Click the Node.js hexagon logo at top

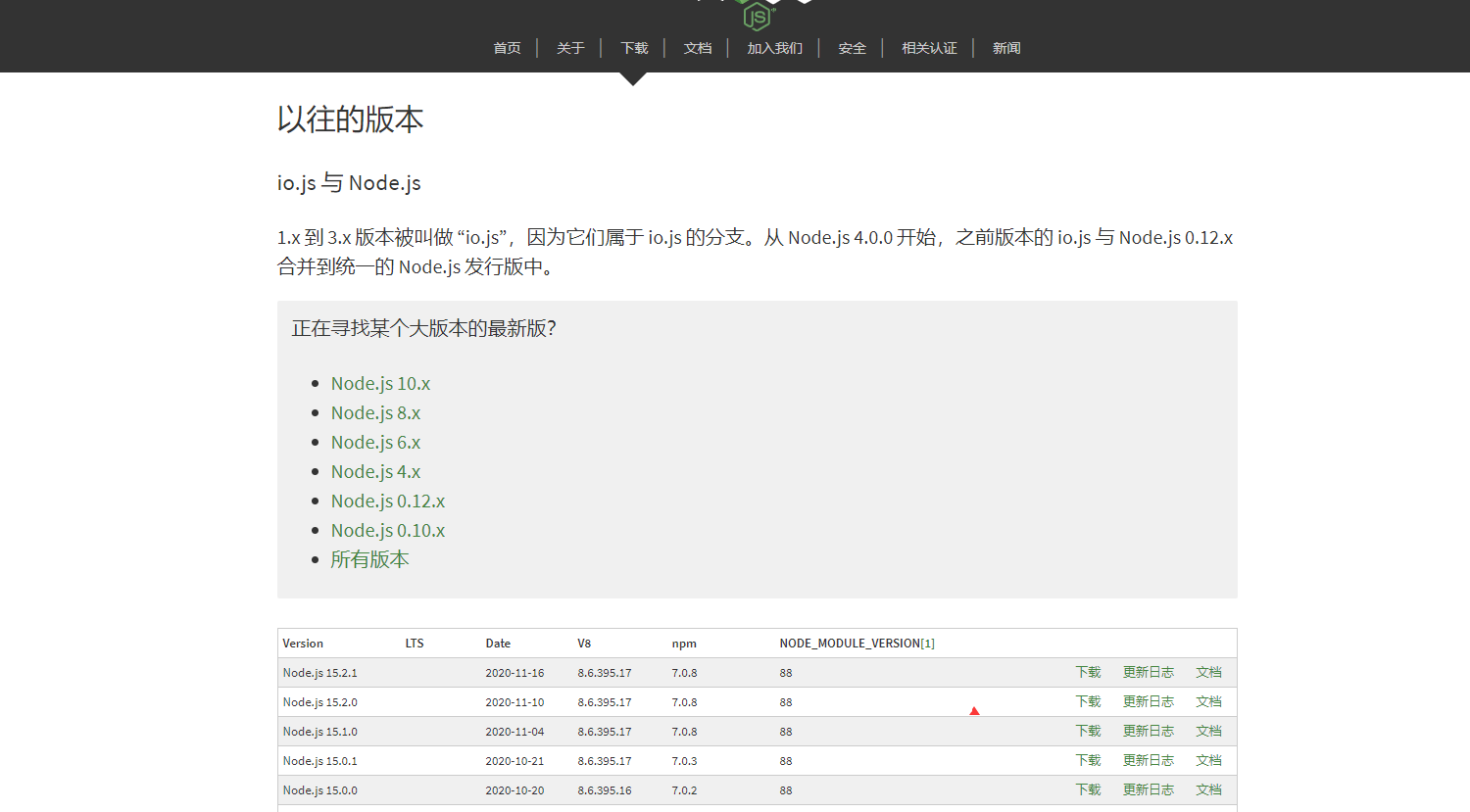tap(755, 15)
